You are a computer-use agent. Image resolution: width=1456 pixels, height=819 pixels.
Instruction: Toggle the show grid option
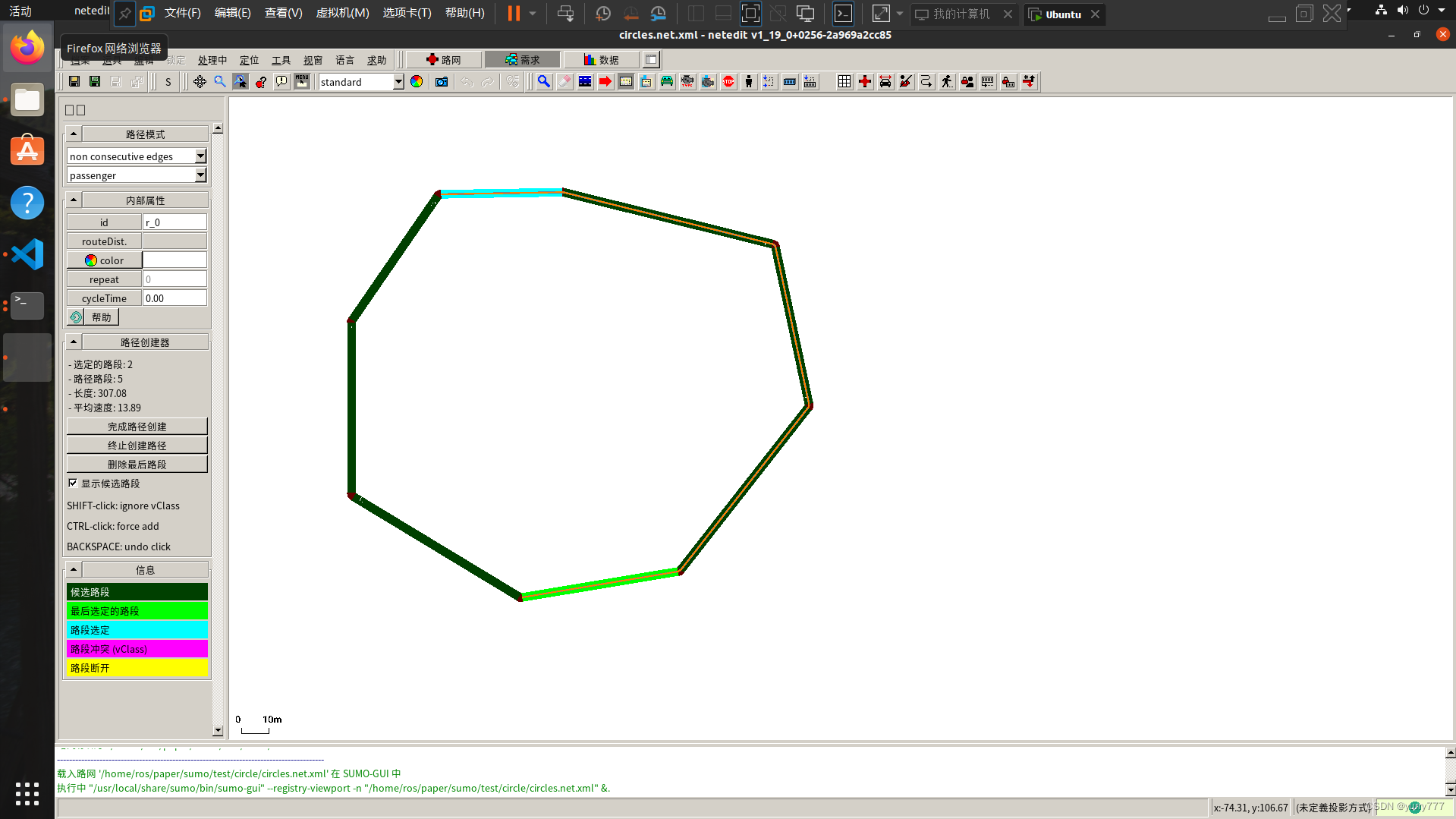coord(844,82)
